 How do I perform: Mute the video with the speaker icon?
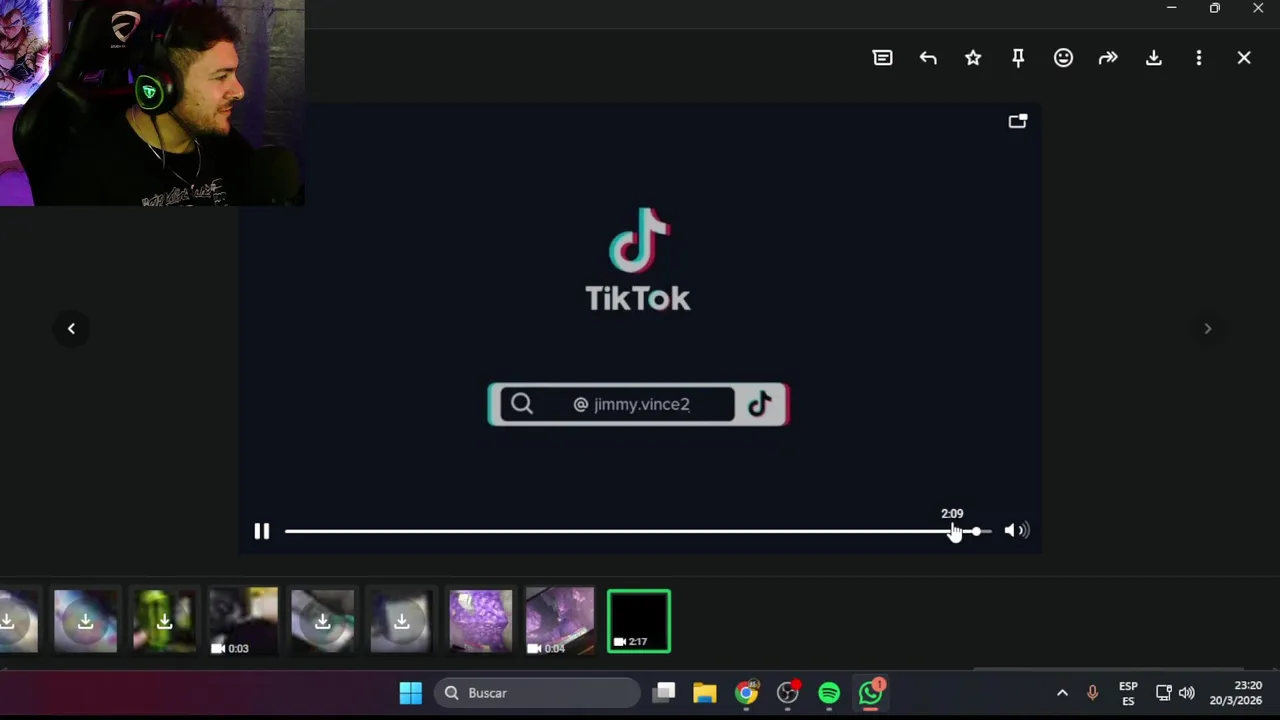(1016, 531)
